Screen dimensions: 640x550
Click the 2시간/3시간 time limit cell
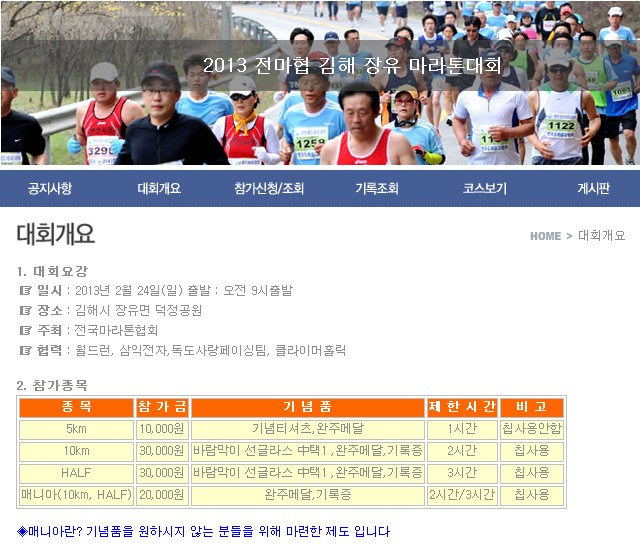click(x=462, y=495)
